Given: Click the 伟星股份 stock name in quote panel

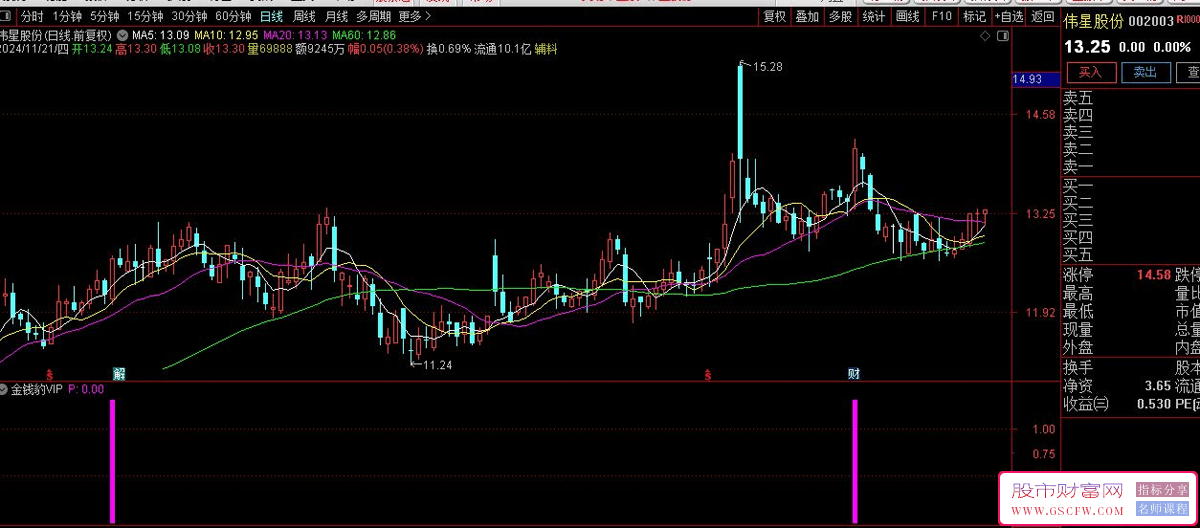Looking at the screenshot, I should pyautogui.click(x=1095, y=23).
